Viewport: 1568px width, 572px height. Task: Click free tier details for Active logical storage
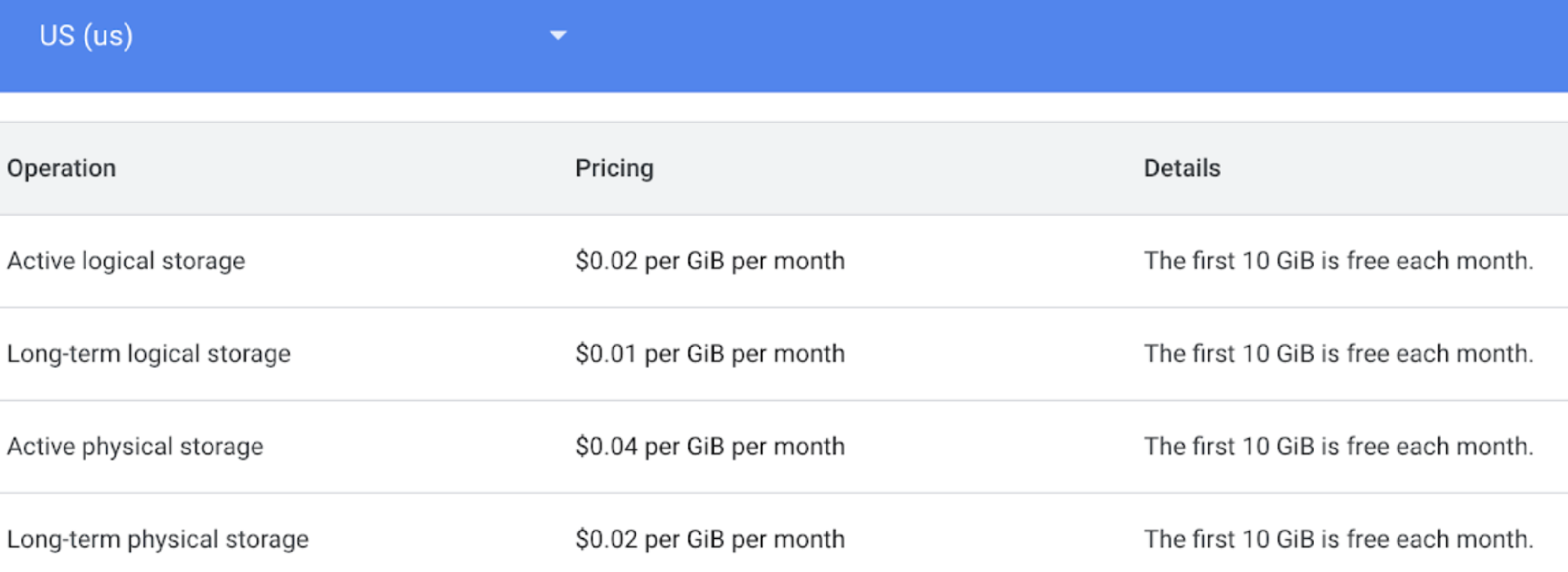[x=1338, y=262]
